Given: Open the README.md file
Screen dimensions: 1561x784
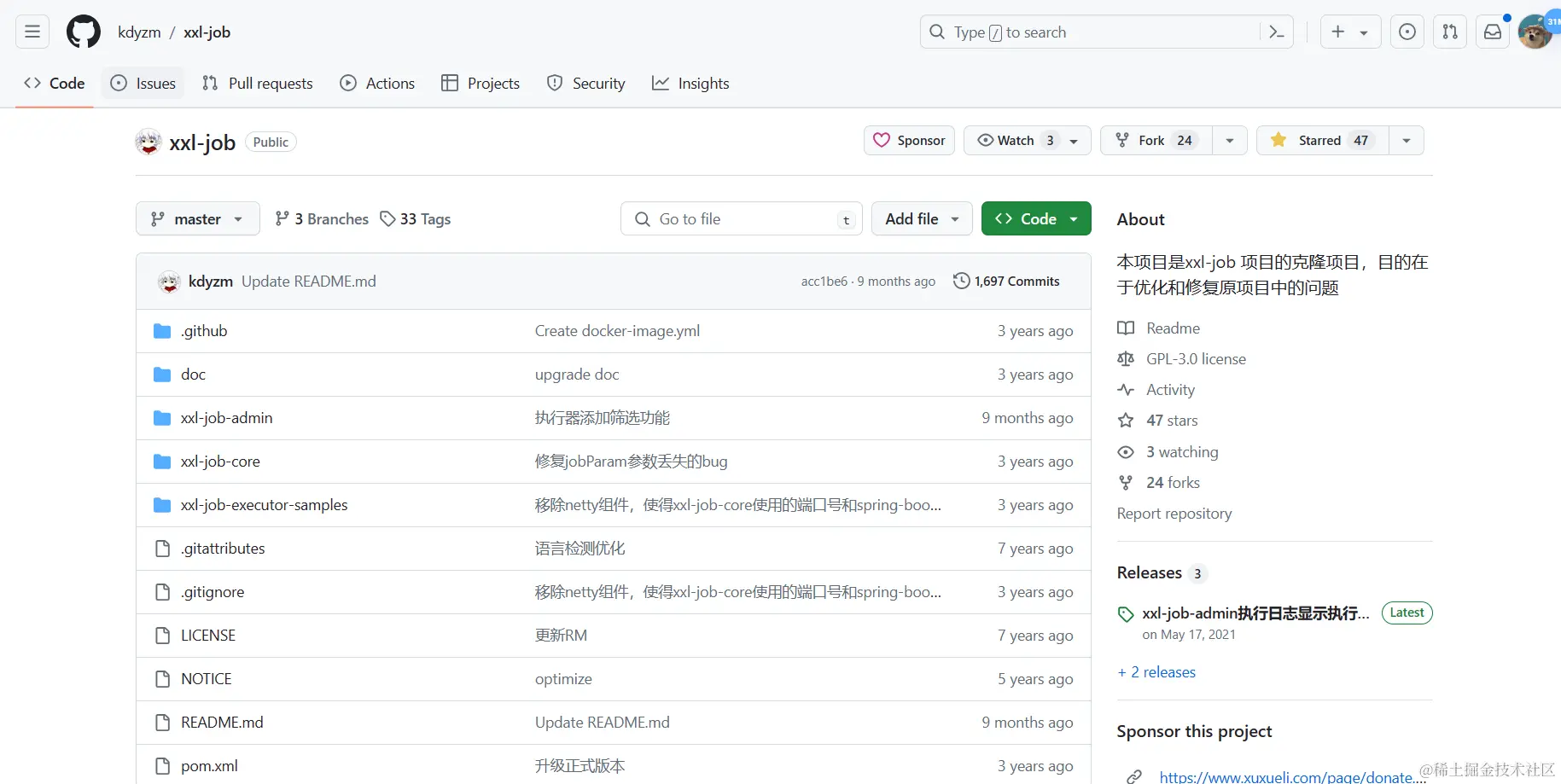Looking at the screenshot, I should click(222, 723).
